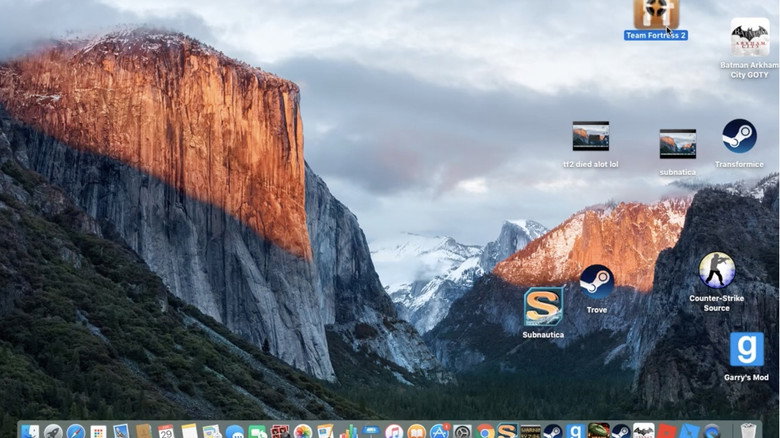
Task: Open System Preferences from the Dock
Action: point(462,432)
